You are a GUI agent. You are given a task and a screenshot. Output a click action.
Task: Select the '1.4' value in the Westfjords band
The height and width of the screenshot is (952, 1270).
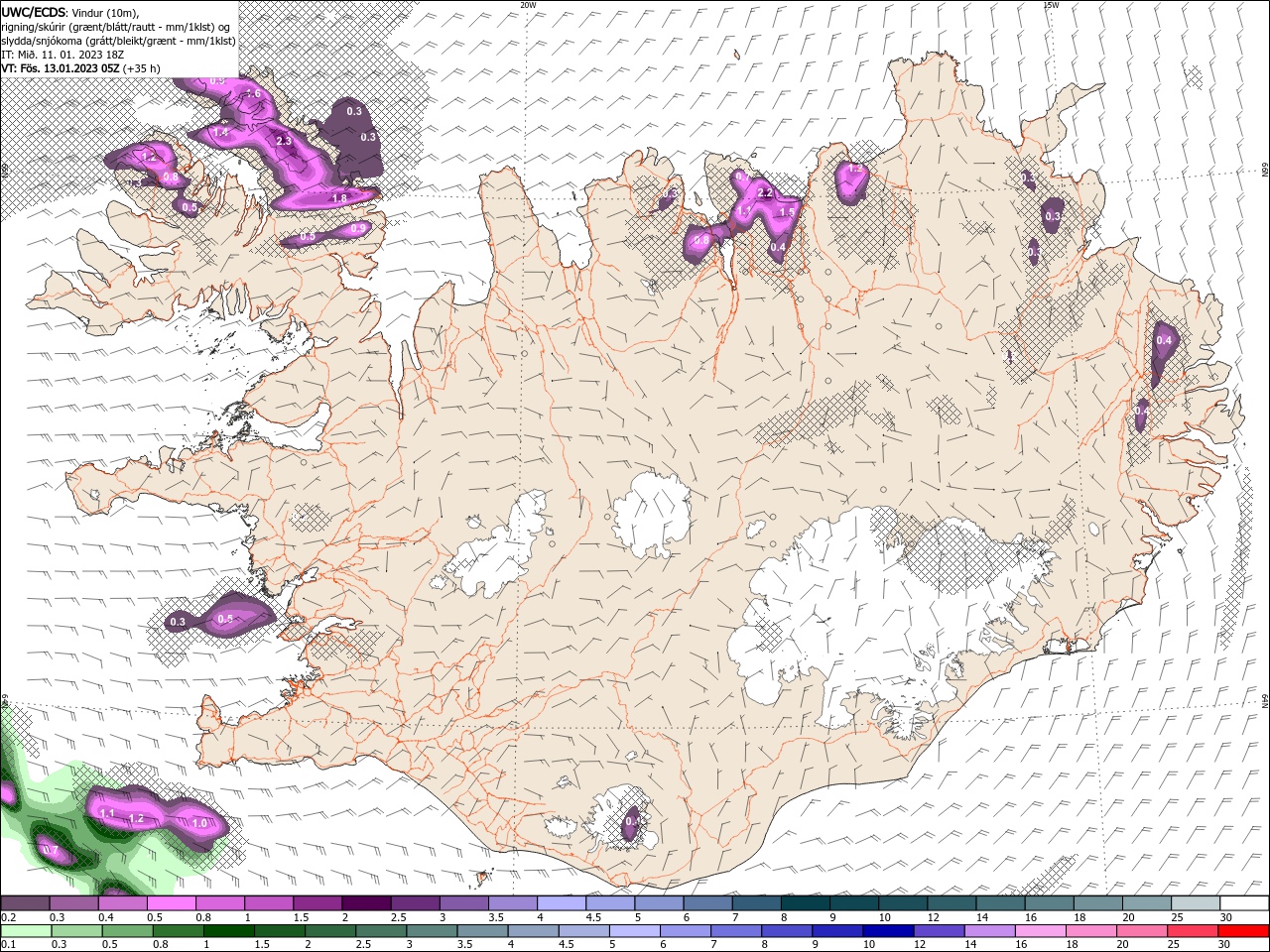pos(220,132)
